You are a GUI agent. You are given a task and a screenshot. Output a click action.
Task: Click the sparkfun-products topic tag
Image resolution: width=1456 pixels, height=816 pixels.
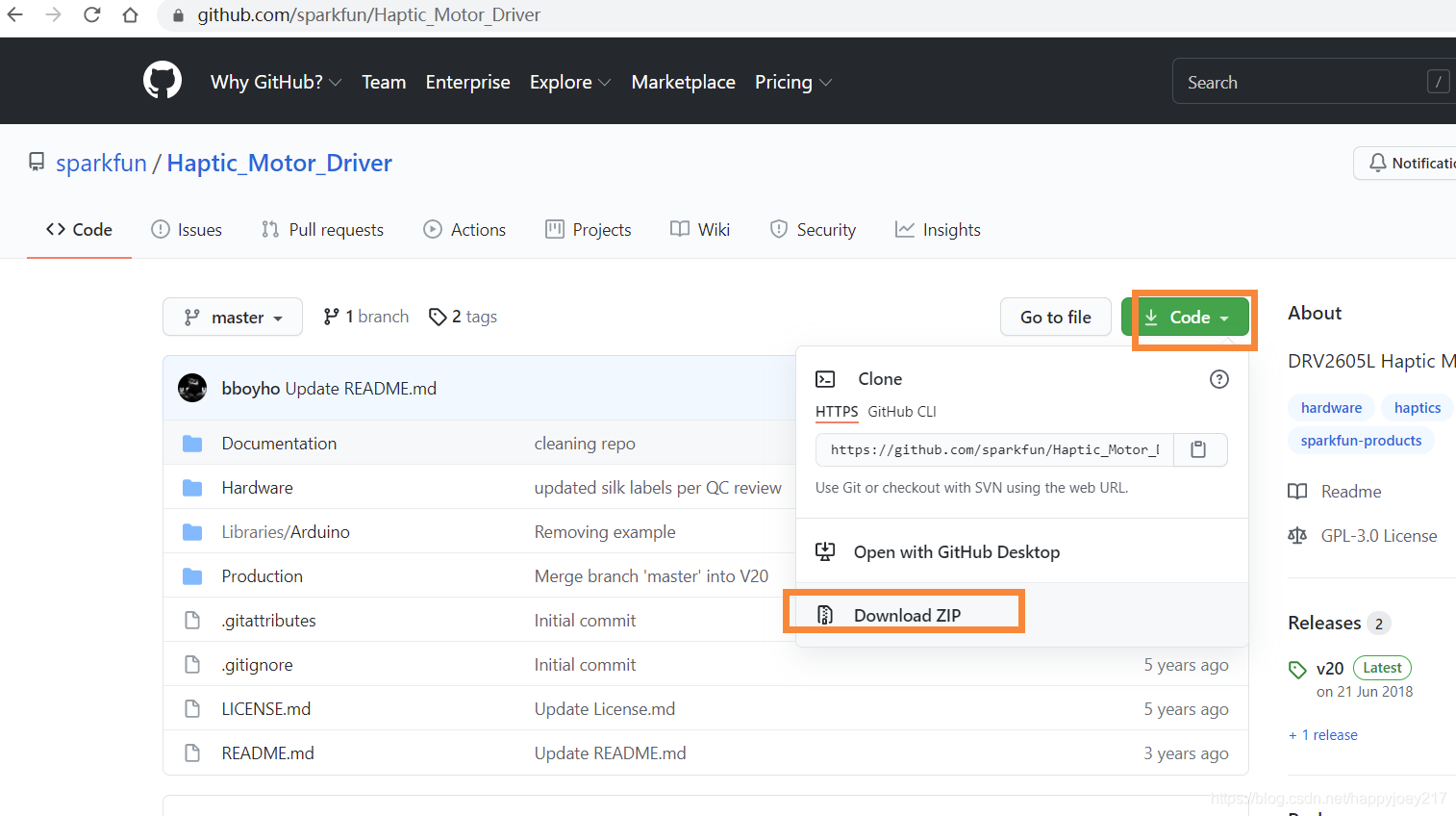click(1361, 440)
